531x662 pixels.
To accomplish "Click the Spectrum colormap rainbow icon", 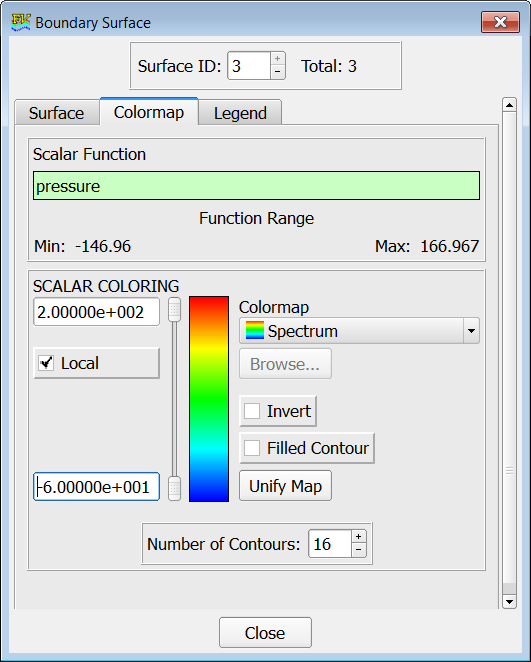I will (255, 330).
